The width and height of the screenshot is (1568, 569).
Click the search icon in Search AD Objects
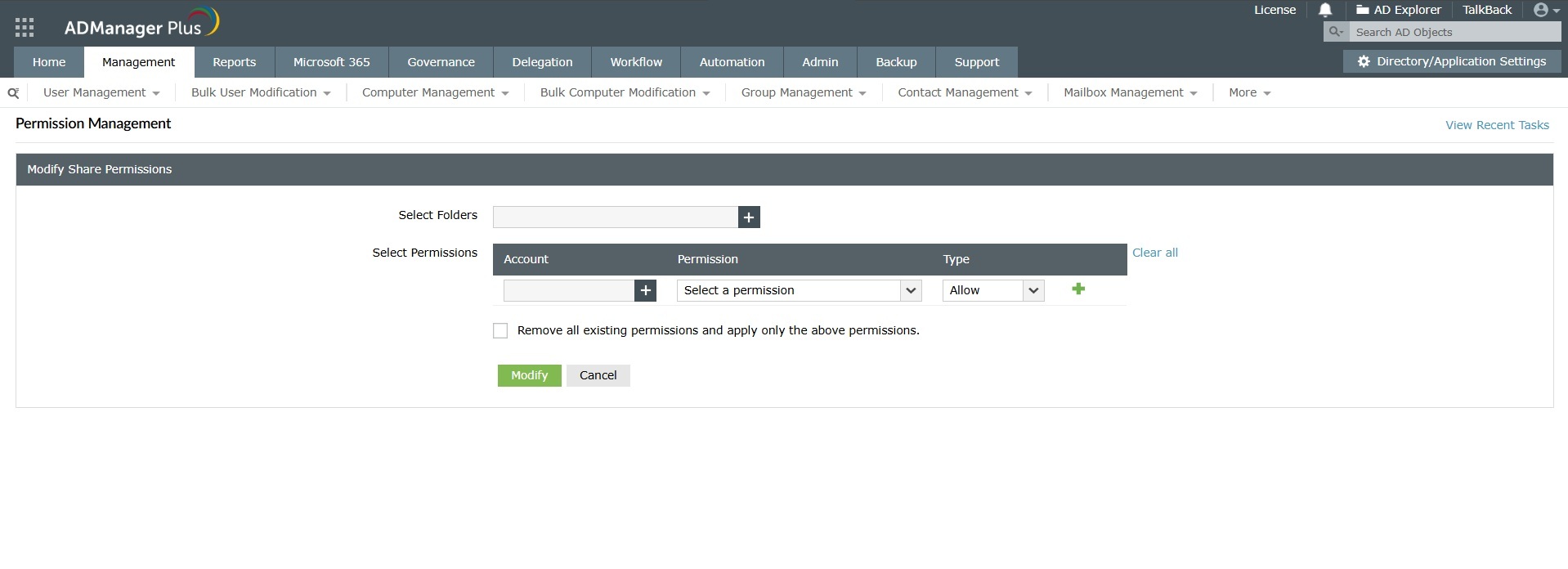(x=1336, y=32)
